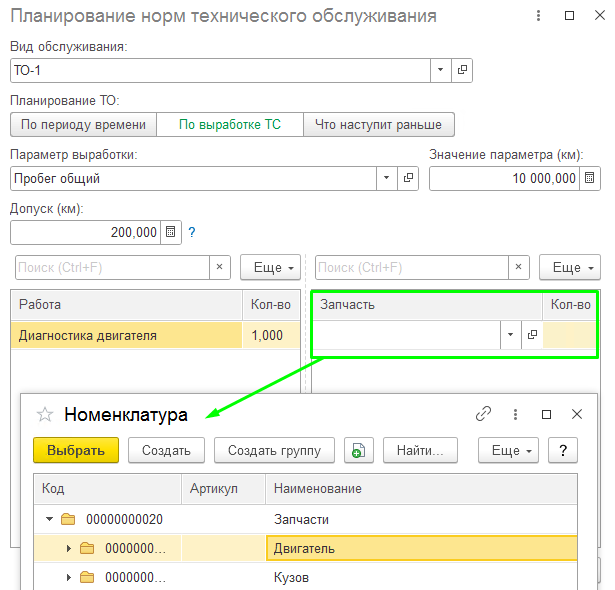The width and height of the screenshot is (615, 590).
Task: Choose planning by По выработке ТС
Action: (x=230, y=125)
